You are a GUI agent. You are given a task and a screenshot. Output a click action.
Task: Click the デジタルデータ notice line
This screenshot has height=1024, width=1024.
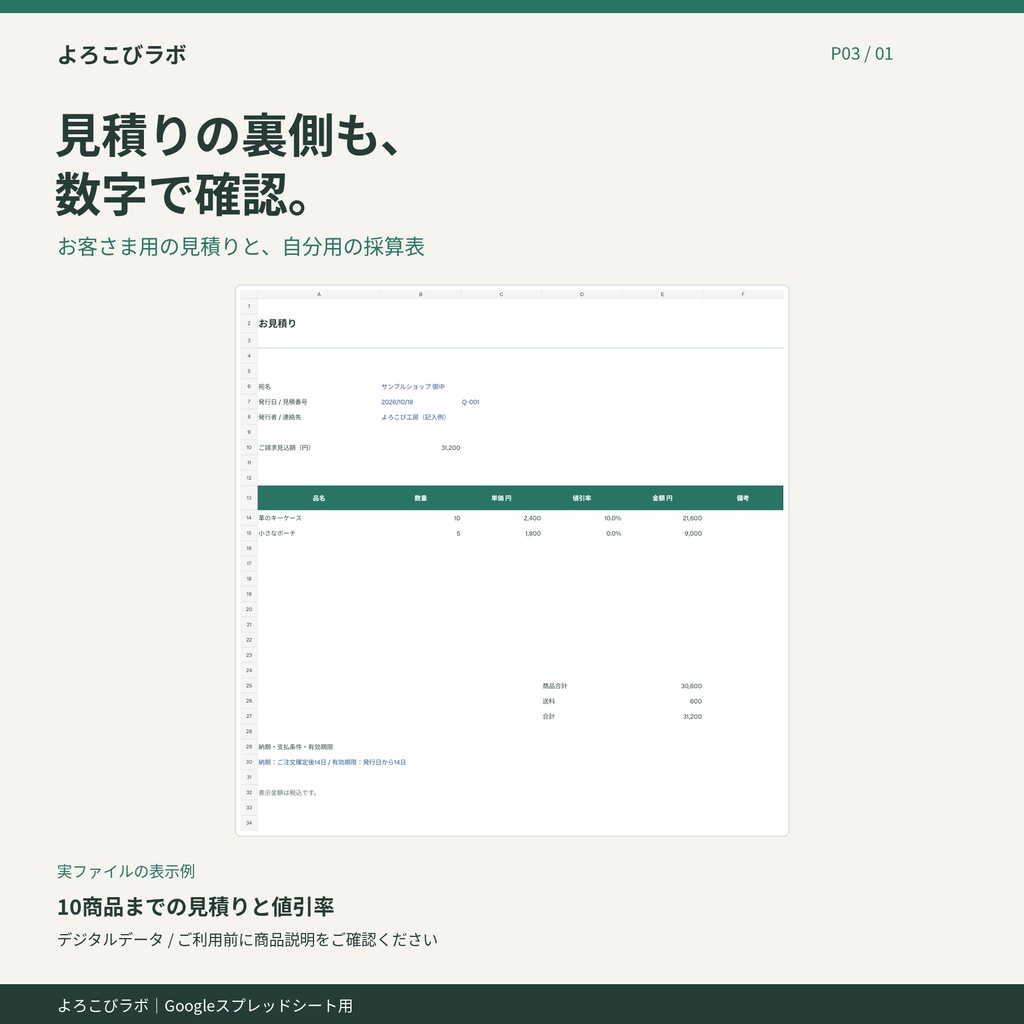[x=248, y=939]
